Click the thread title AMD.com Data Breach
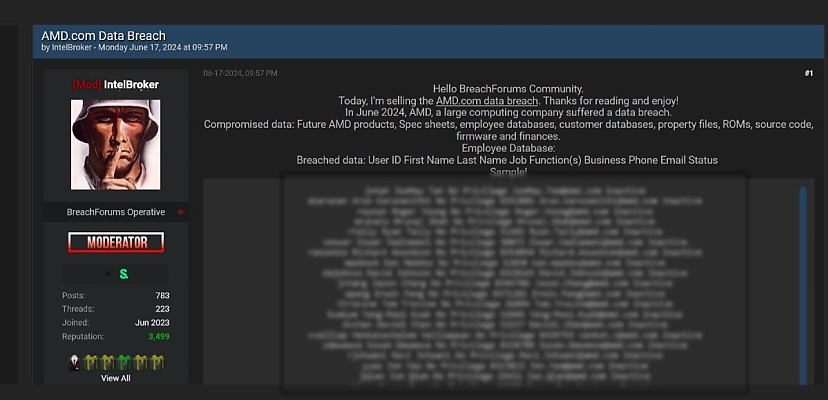Screen dimensions: 828x400 point(104,36)
